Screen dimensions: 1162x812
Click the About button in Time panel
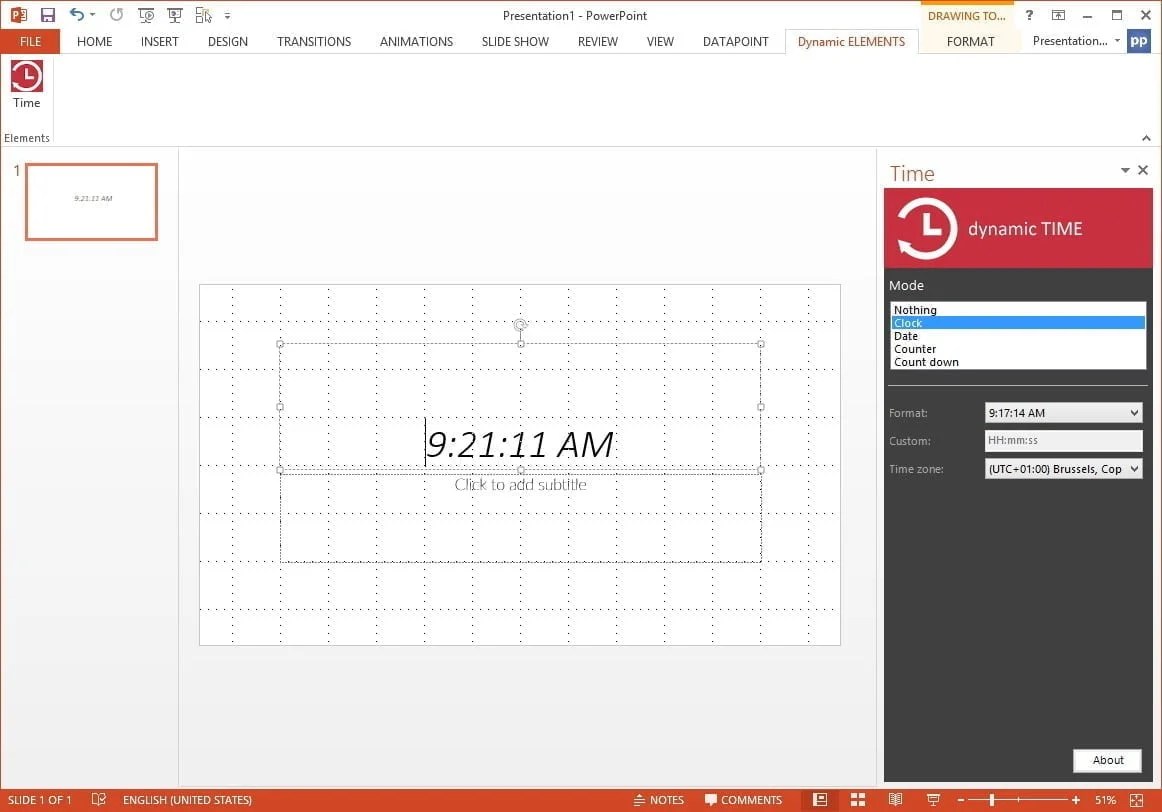click(1107, 760)
